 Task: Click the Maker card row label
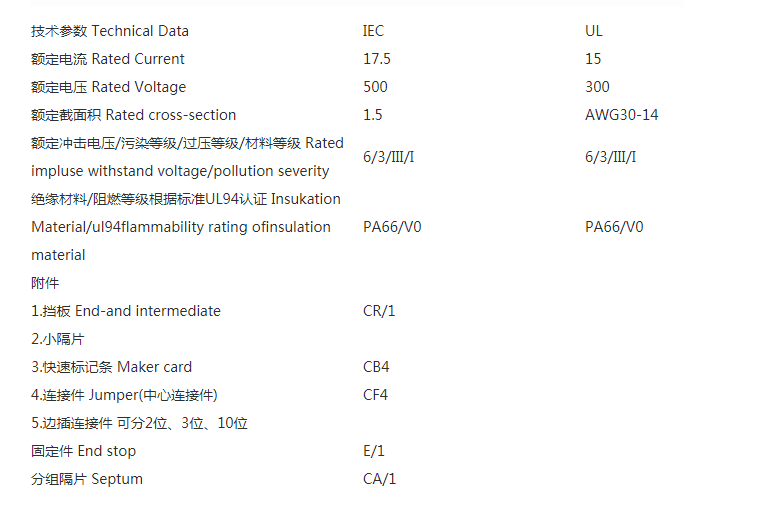(111, 367)
